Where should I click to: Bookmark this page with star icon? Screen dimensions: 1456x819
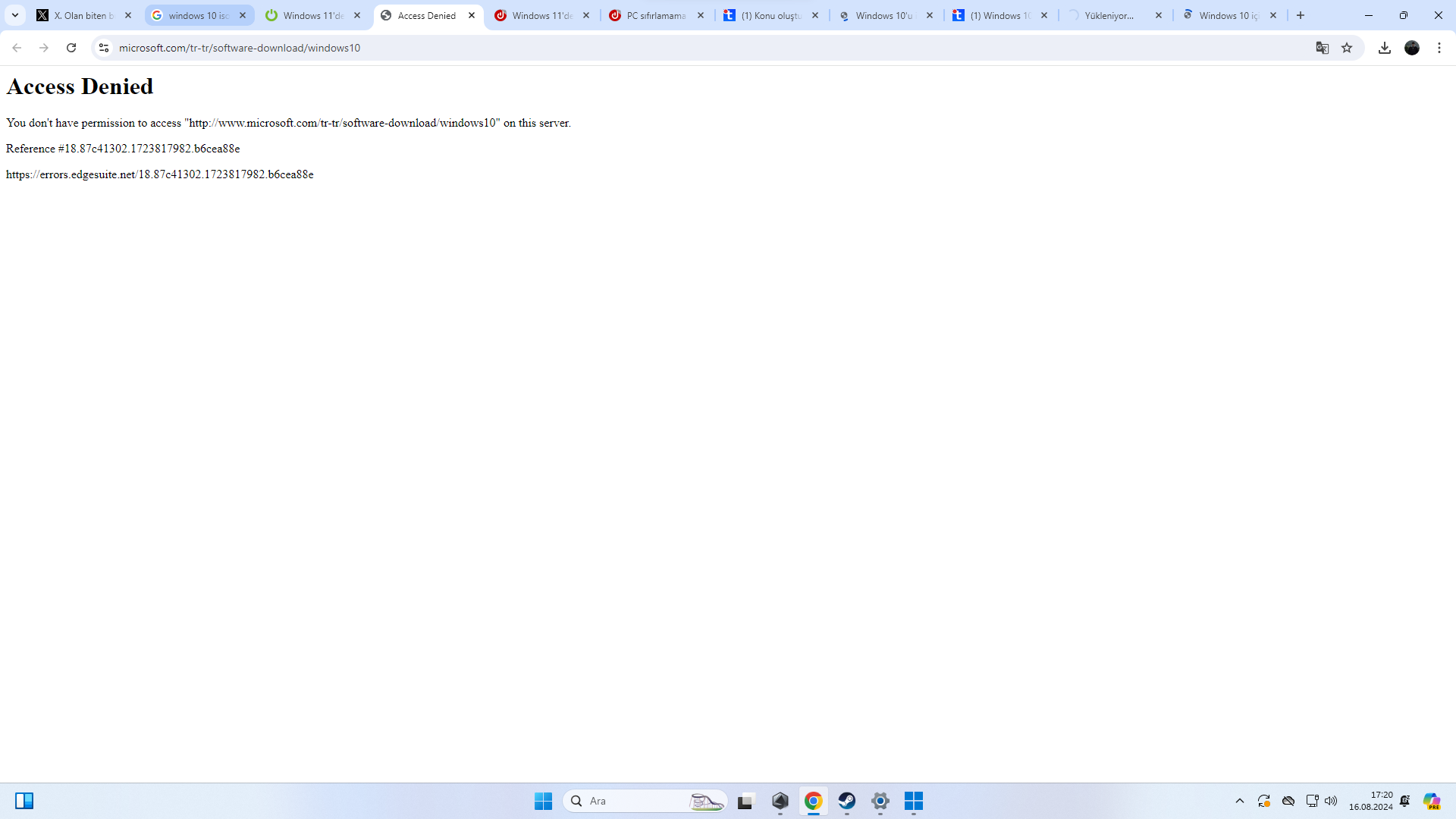1347,48
